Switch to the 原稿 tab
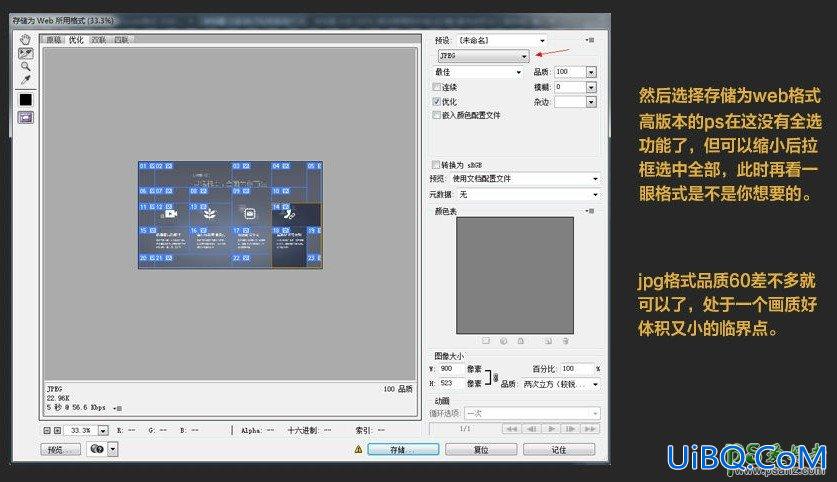This screenshot has width=837, height=482. pos(53,40)
